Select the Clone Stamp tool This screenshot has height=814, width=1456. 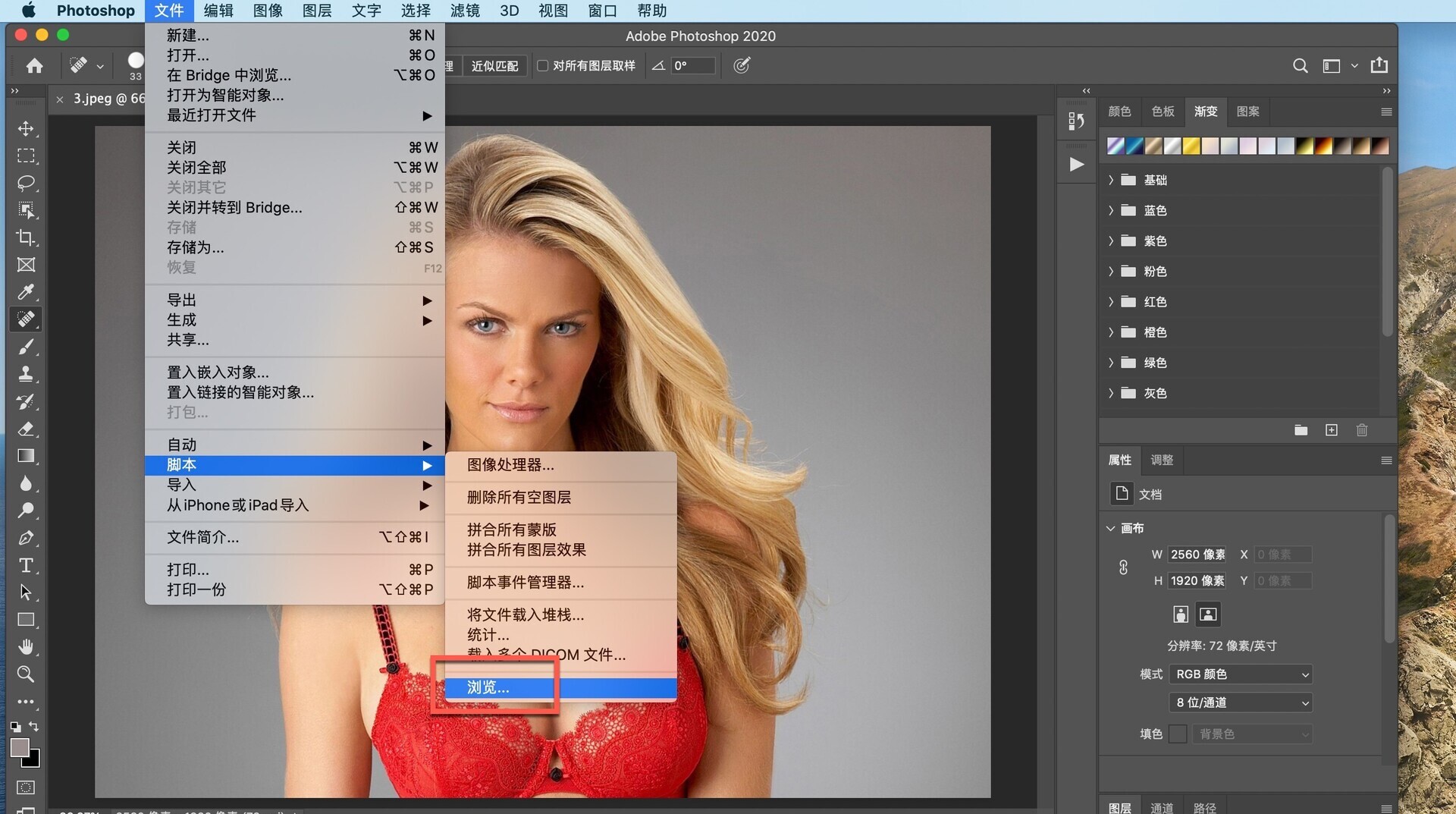point(26,374)
